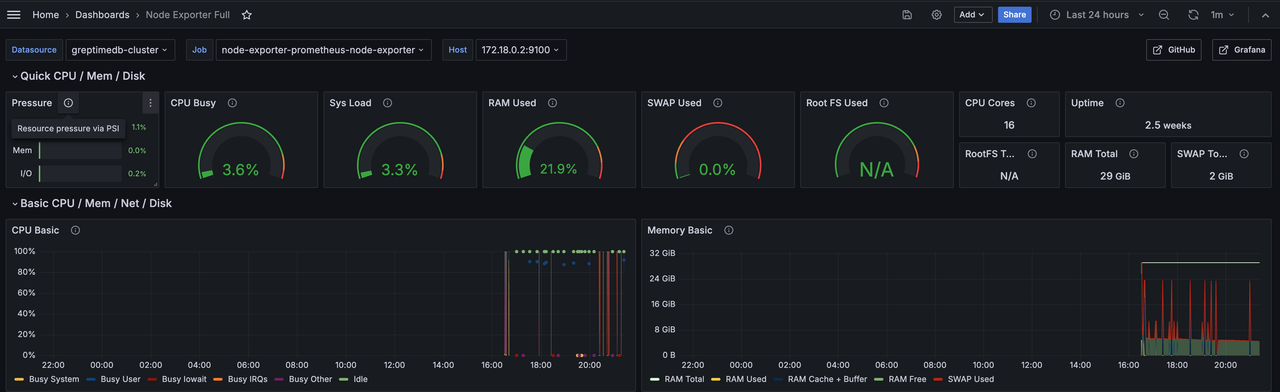Star the Node Exporter Full dashboard

tap(247, 15)
